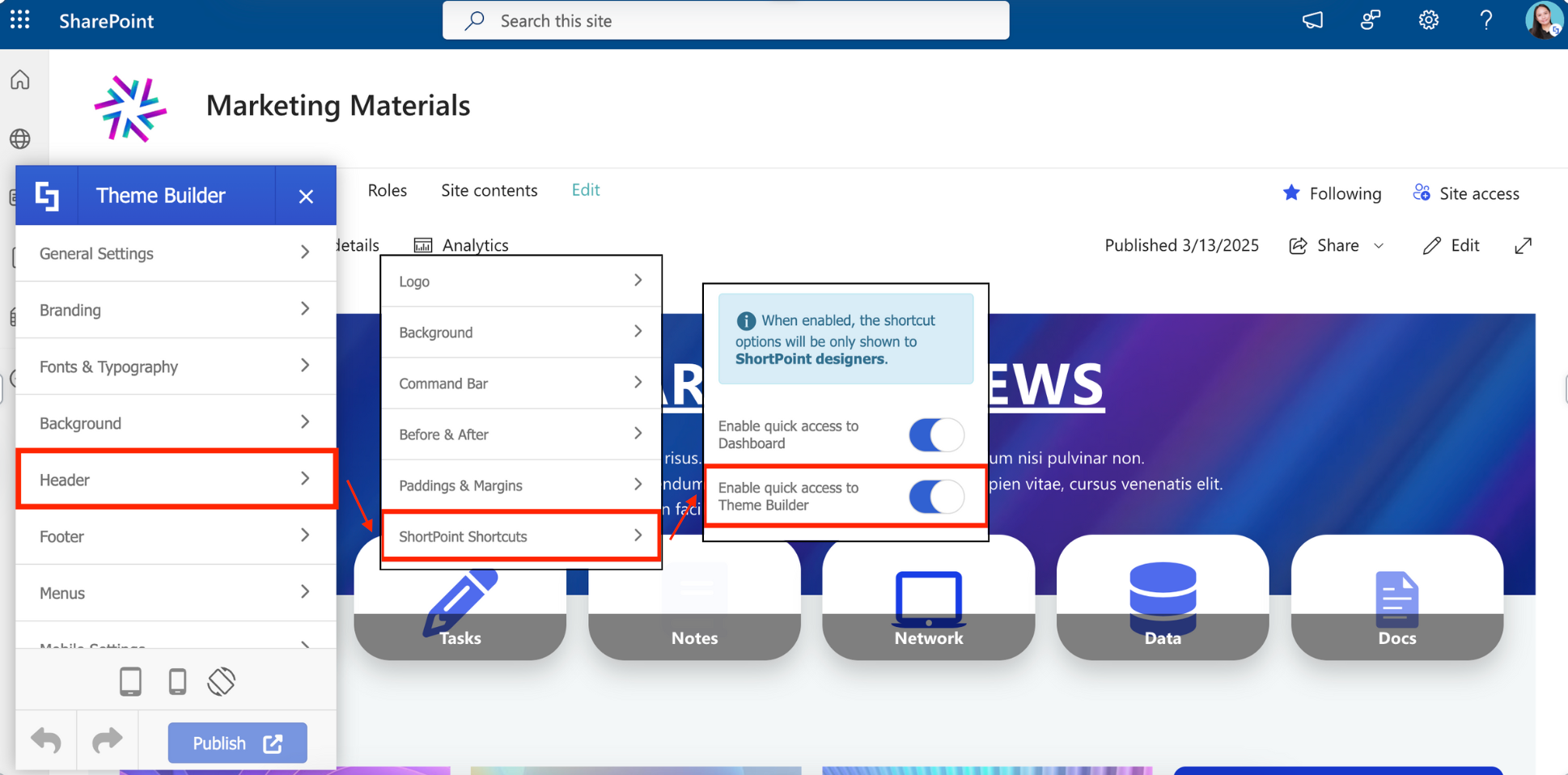Viewport: 1568px width, 775px height.
Task: Open the Notes tile
Action: coord(694,597)
